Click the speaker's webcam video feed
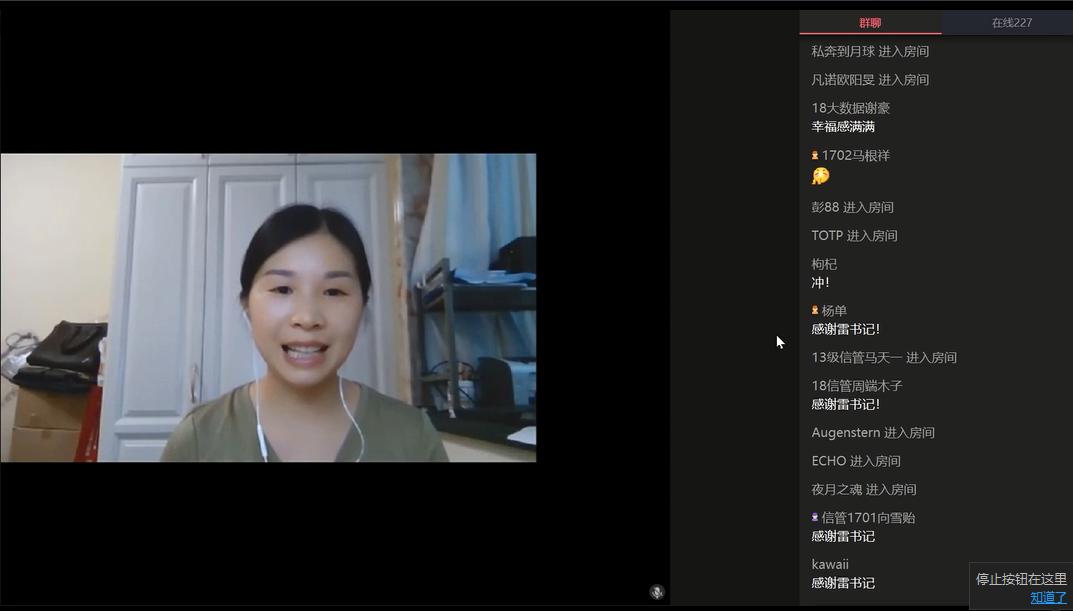The image size is (1073, 611). 268,307
